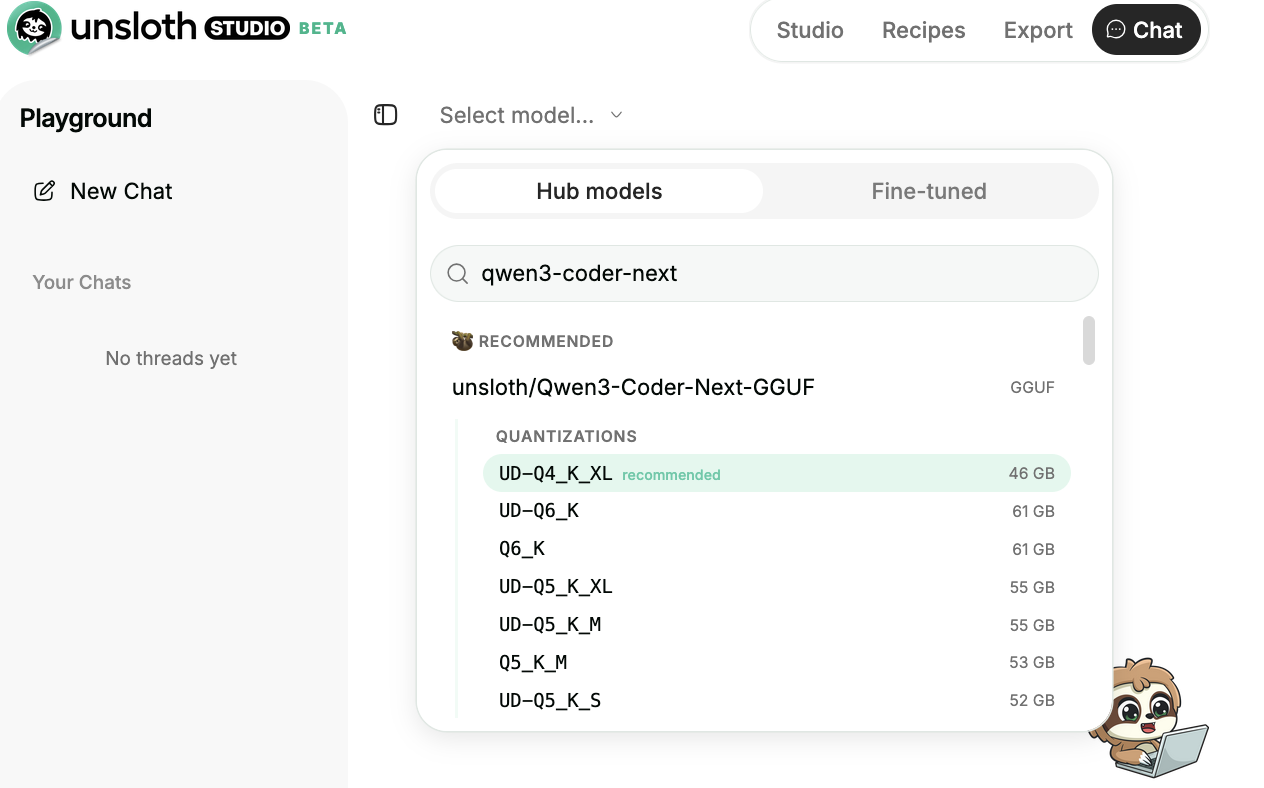
Task: Switch to the Fine-tuned tab
Action: 928,191
